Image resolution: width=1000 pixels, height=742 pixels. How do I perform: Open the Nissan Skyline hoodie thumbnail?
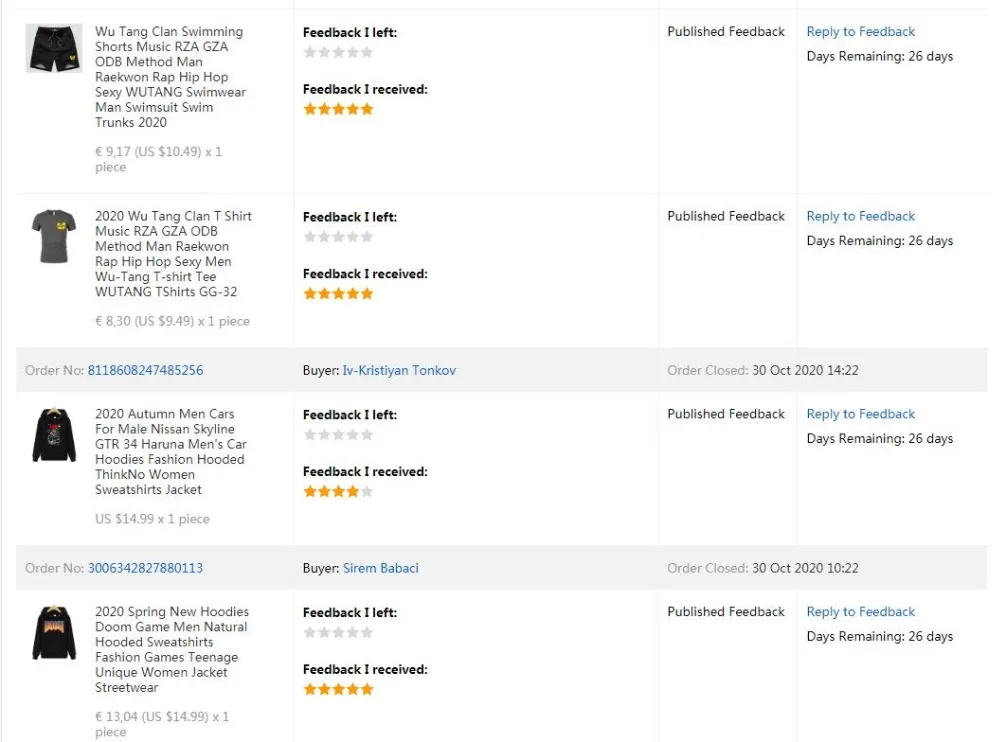(x=54, y=434)
